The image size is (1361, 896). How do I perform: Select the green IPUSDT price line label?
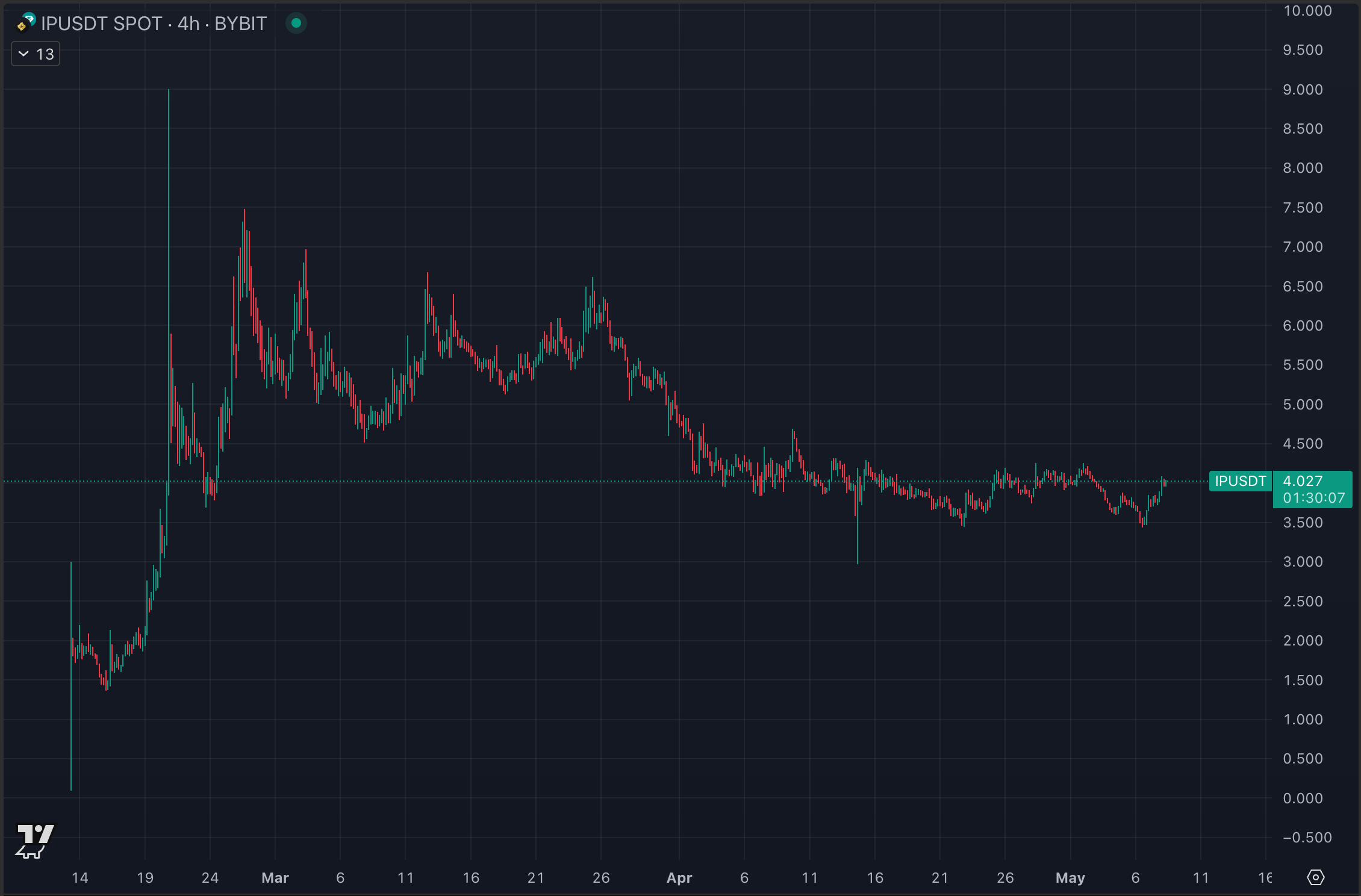[x=1240, y=481]
